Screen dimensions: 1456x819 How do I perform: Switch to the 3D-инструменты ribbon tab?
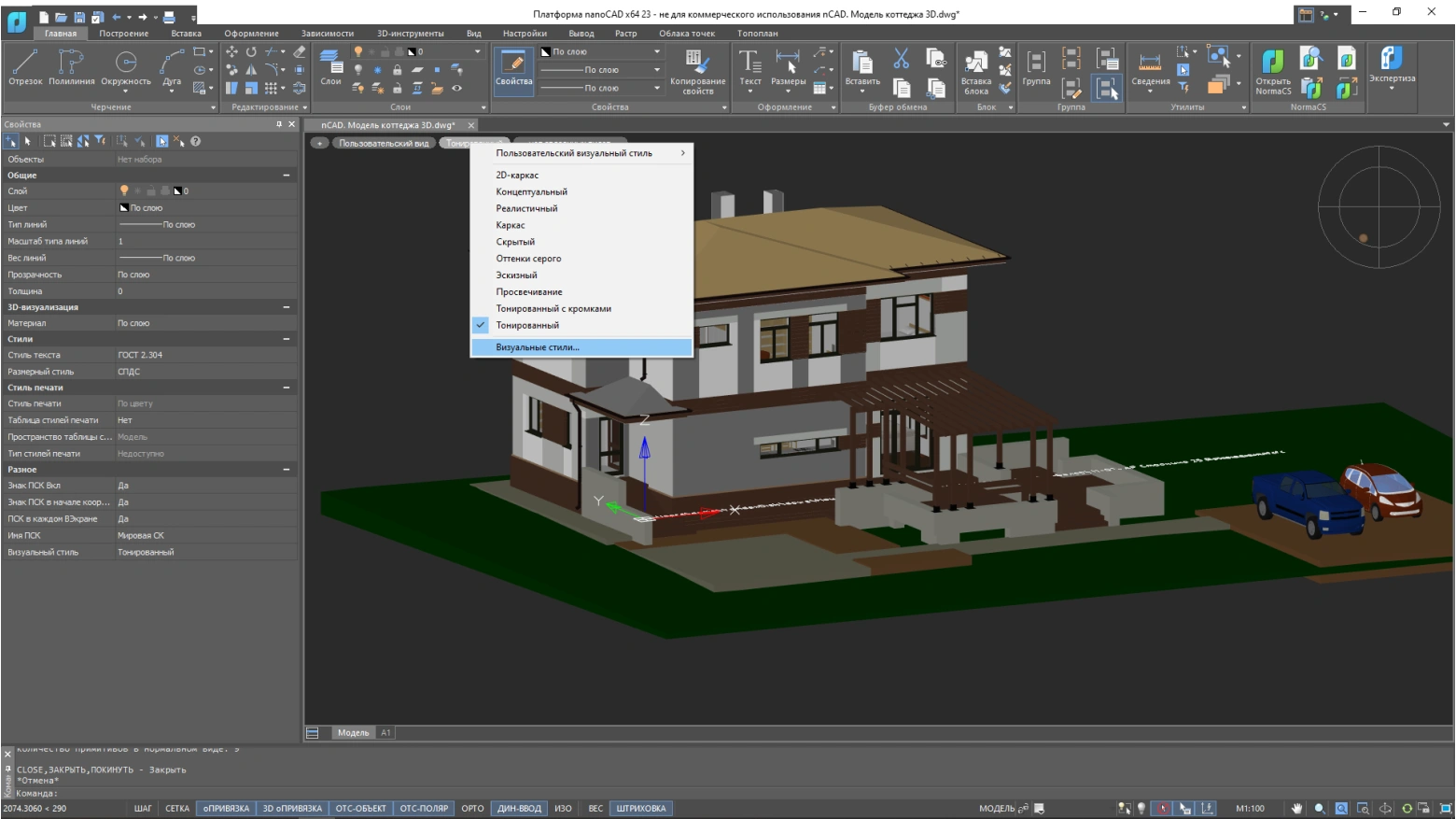click(410, 34)
